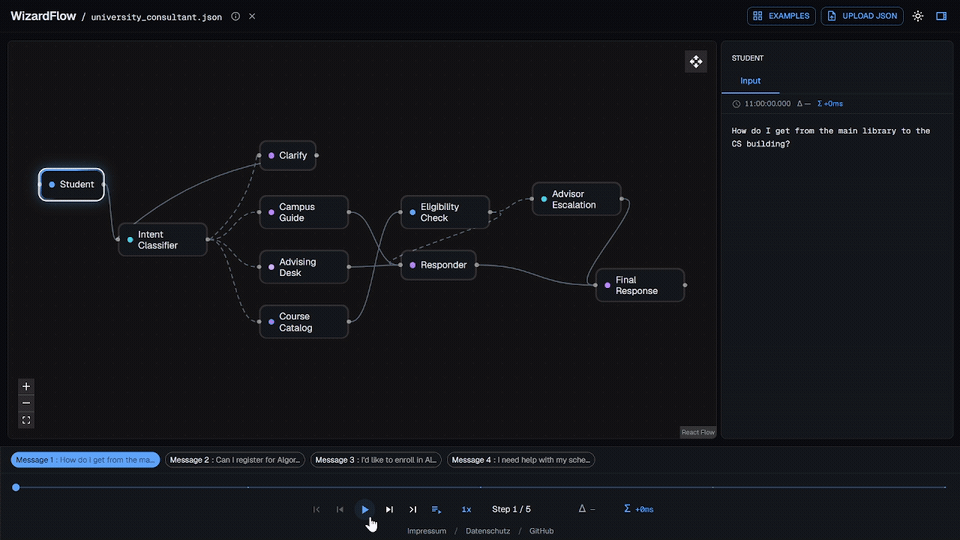Go to previous step icon
Viewport: 960px width, 540px height.
coord(340,509)
